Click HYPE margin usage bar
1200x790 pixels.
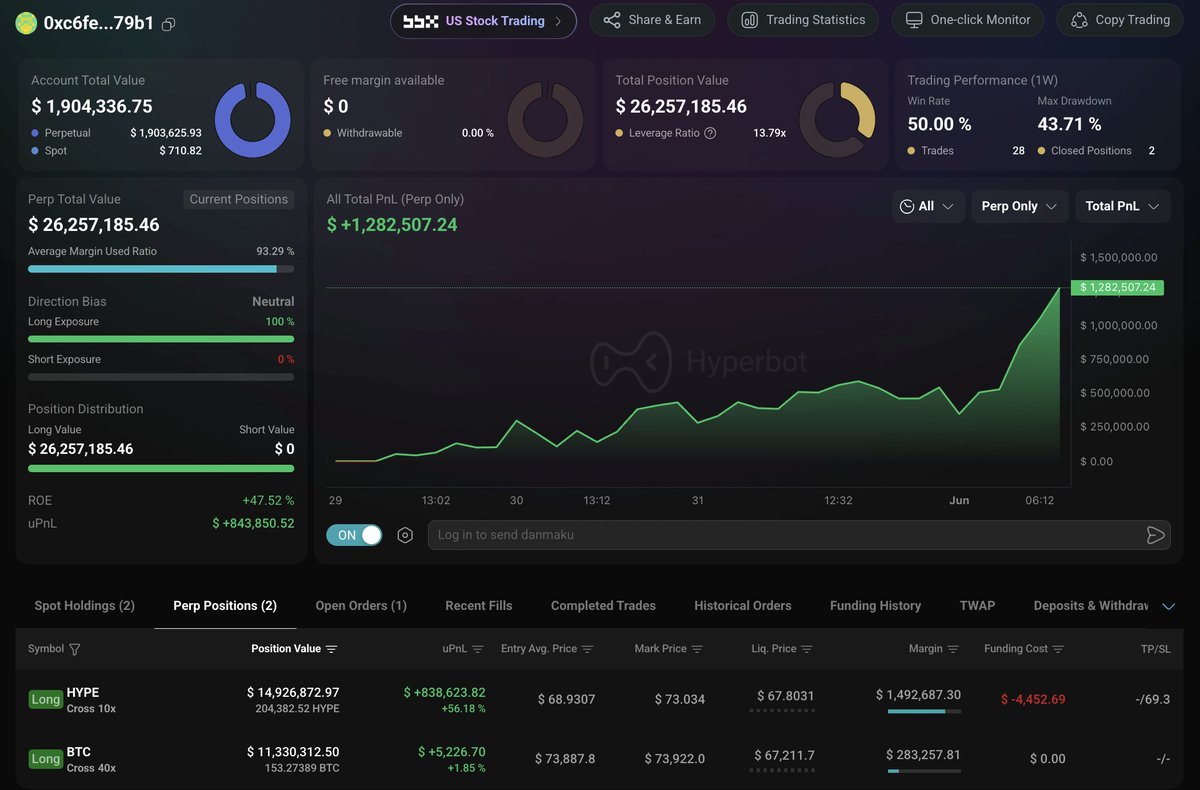(x=924, y=711)
